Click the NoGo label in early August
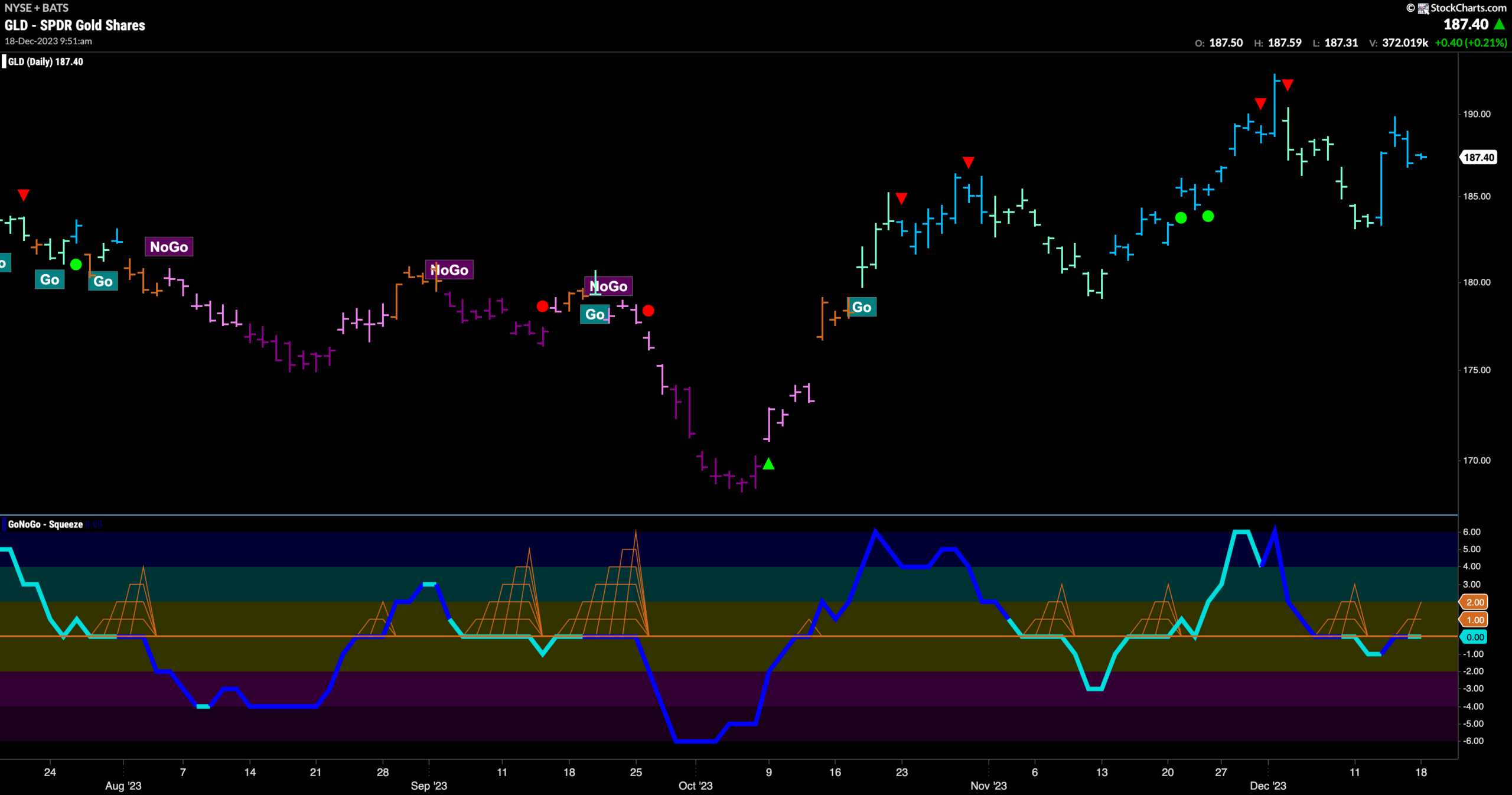This screenshot has height=795, width=1512. pyautogui.click(x=169, y=247)
